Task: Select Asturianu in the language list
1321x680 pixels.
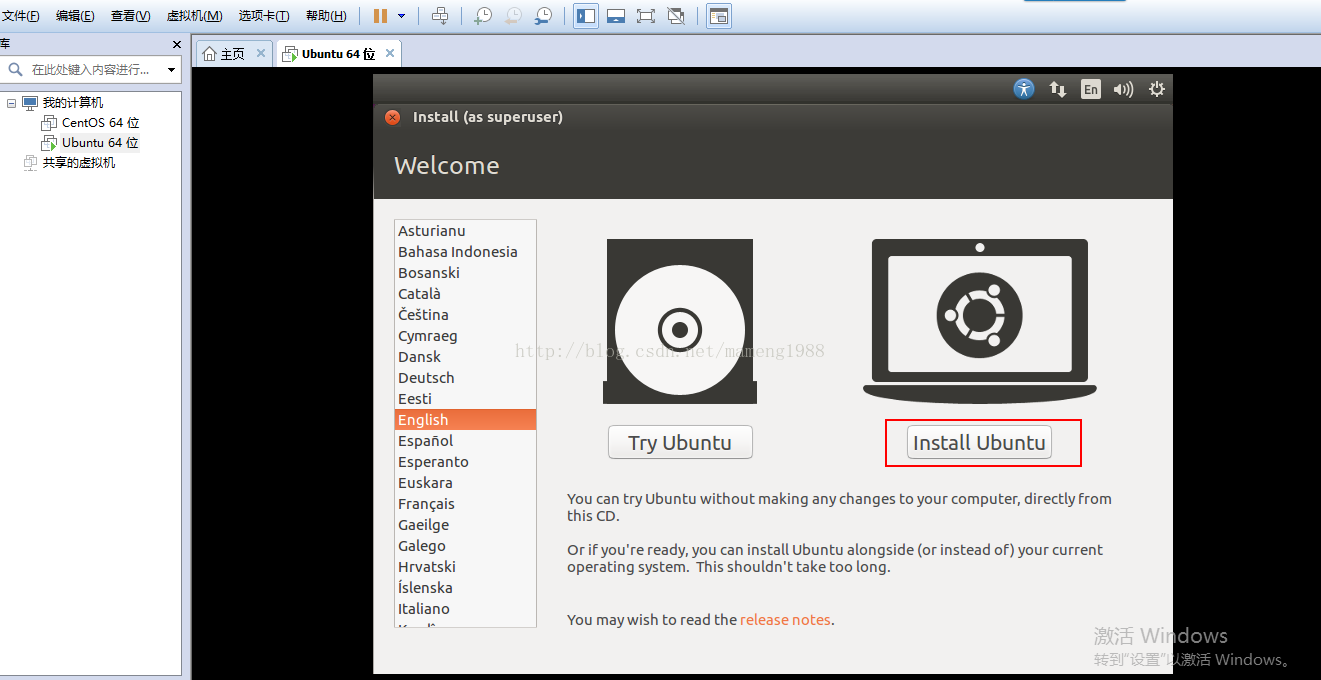Action: 466,231
